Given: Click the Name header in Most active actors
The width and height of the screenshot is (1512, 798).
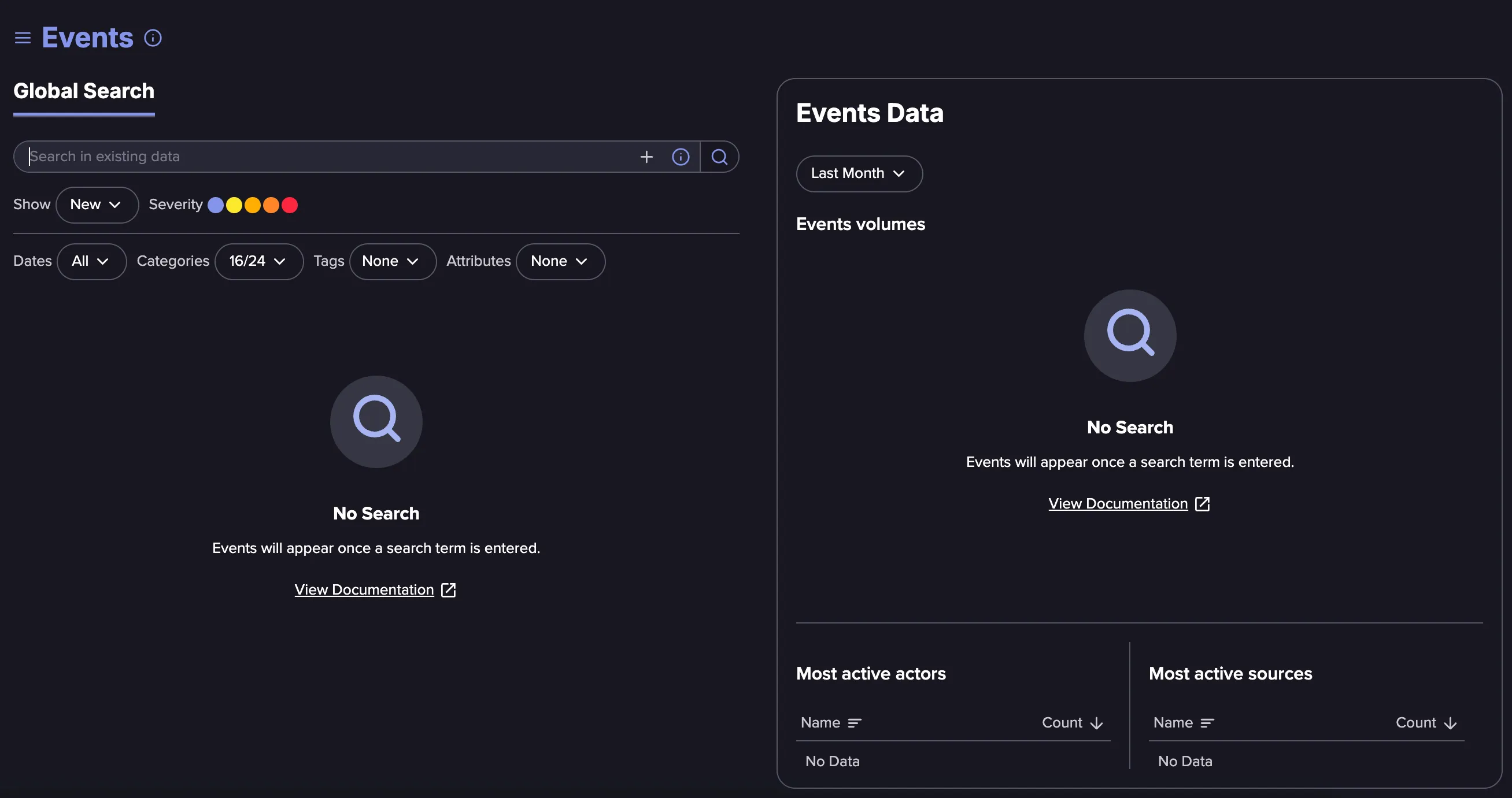Looking at the screenshot, I should (820, 723).
